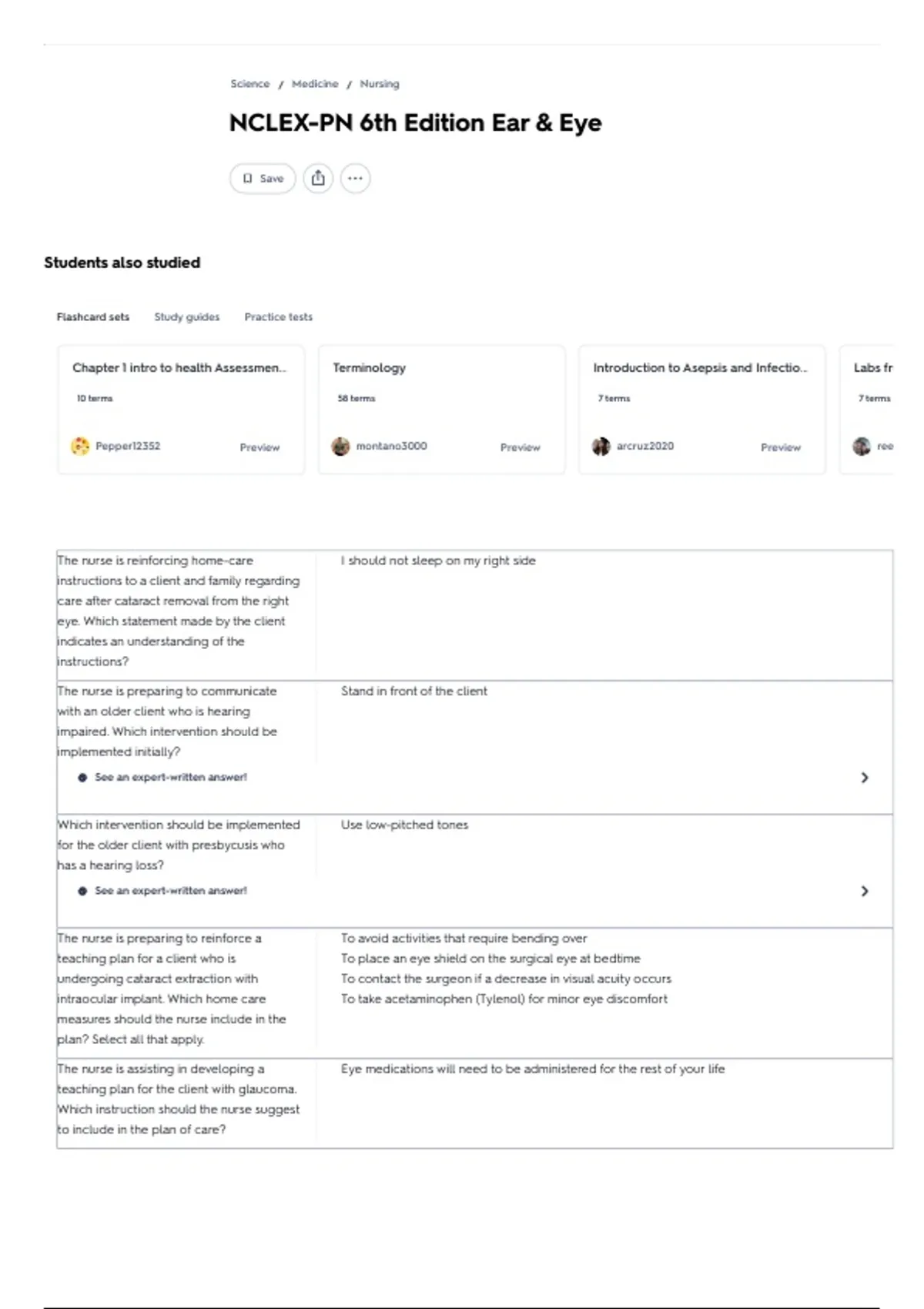Save this flashcard set

pyautogui.click(x=263, y=179)
